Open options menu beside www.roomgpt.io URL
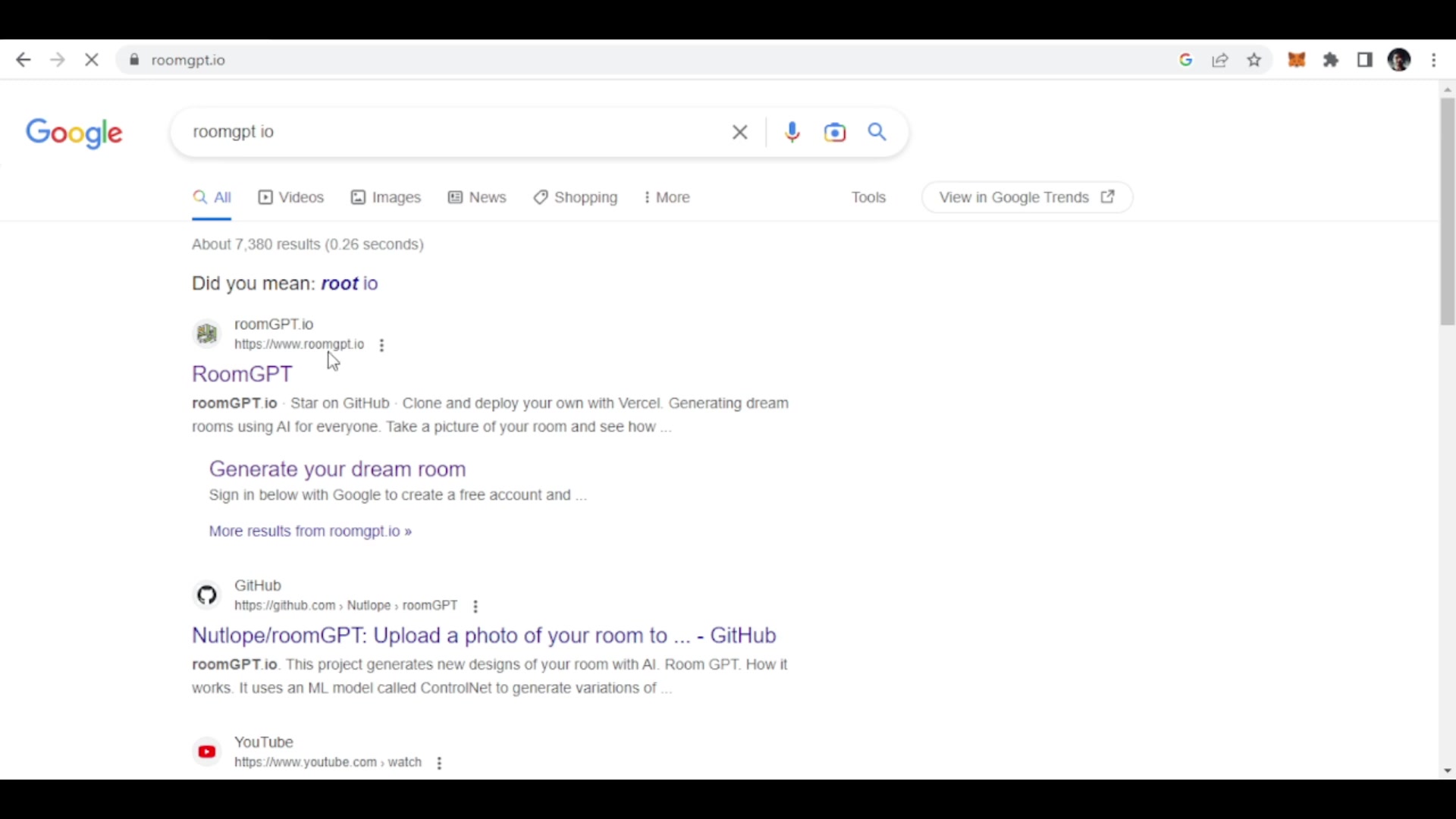This screenshot has height=819, width=1456. [x=382, y=345]
